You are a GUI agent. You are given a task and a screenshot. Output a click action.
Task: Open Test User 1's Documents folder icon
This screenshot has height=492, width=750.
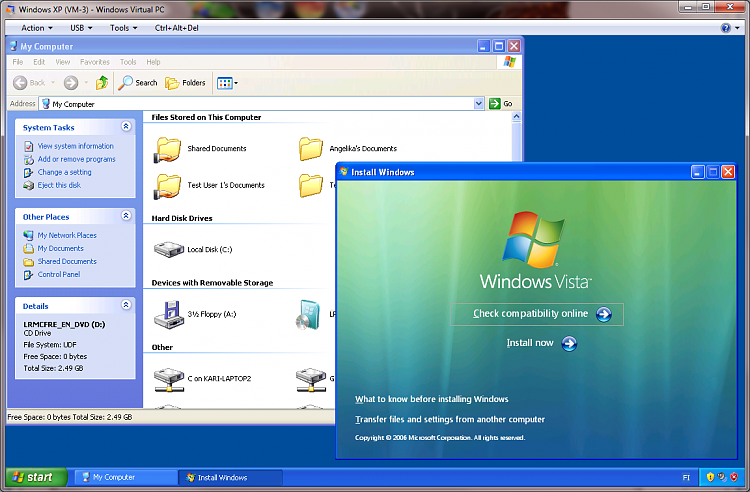167,186
